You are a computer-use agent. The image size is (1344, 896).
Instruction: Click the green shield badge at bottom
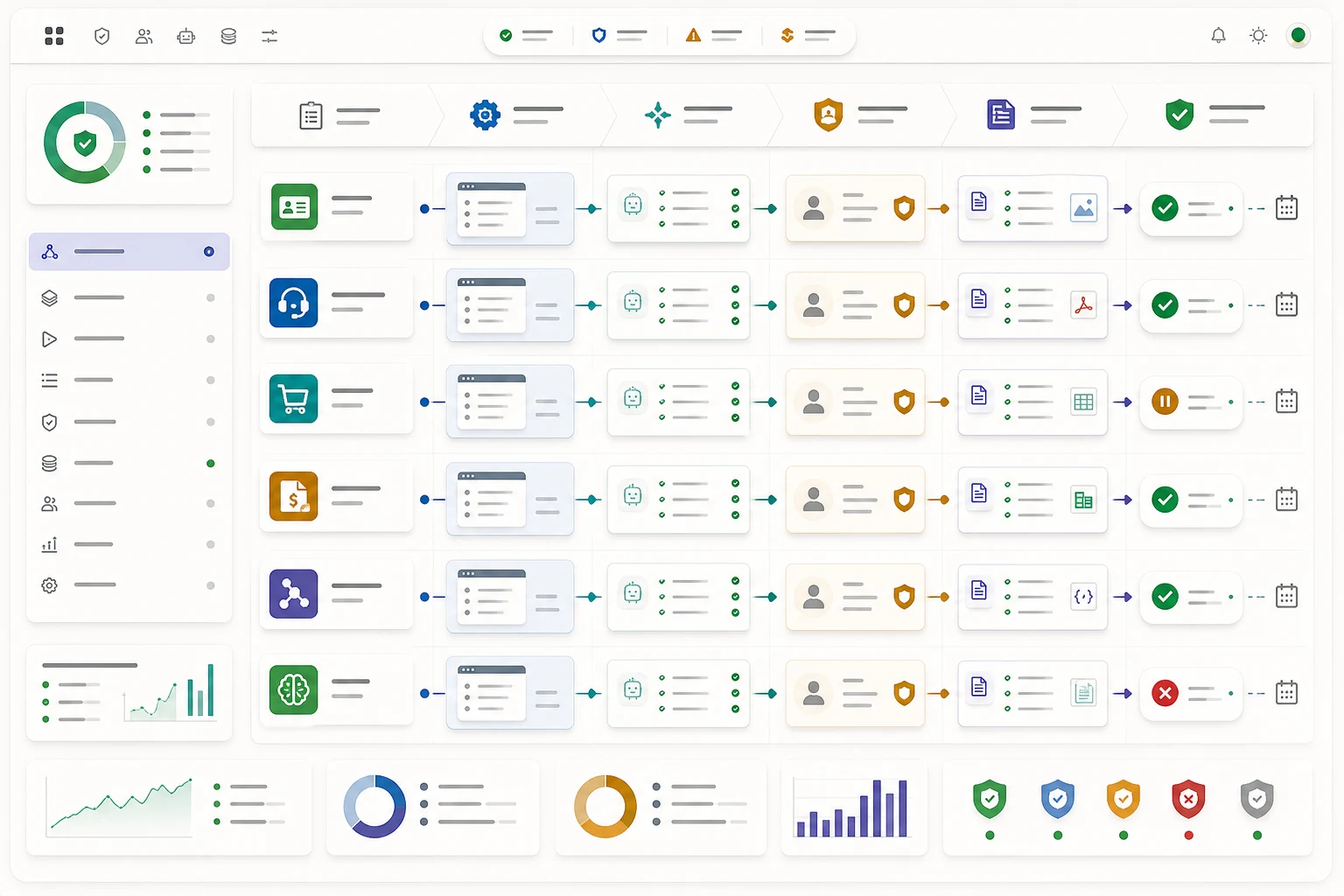pyautogui.click(x=990, y=799)
